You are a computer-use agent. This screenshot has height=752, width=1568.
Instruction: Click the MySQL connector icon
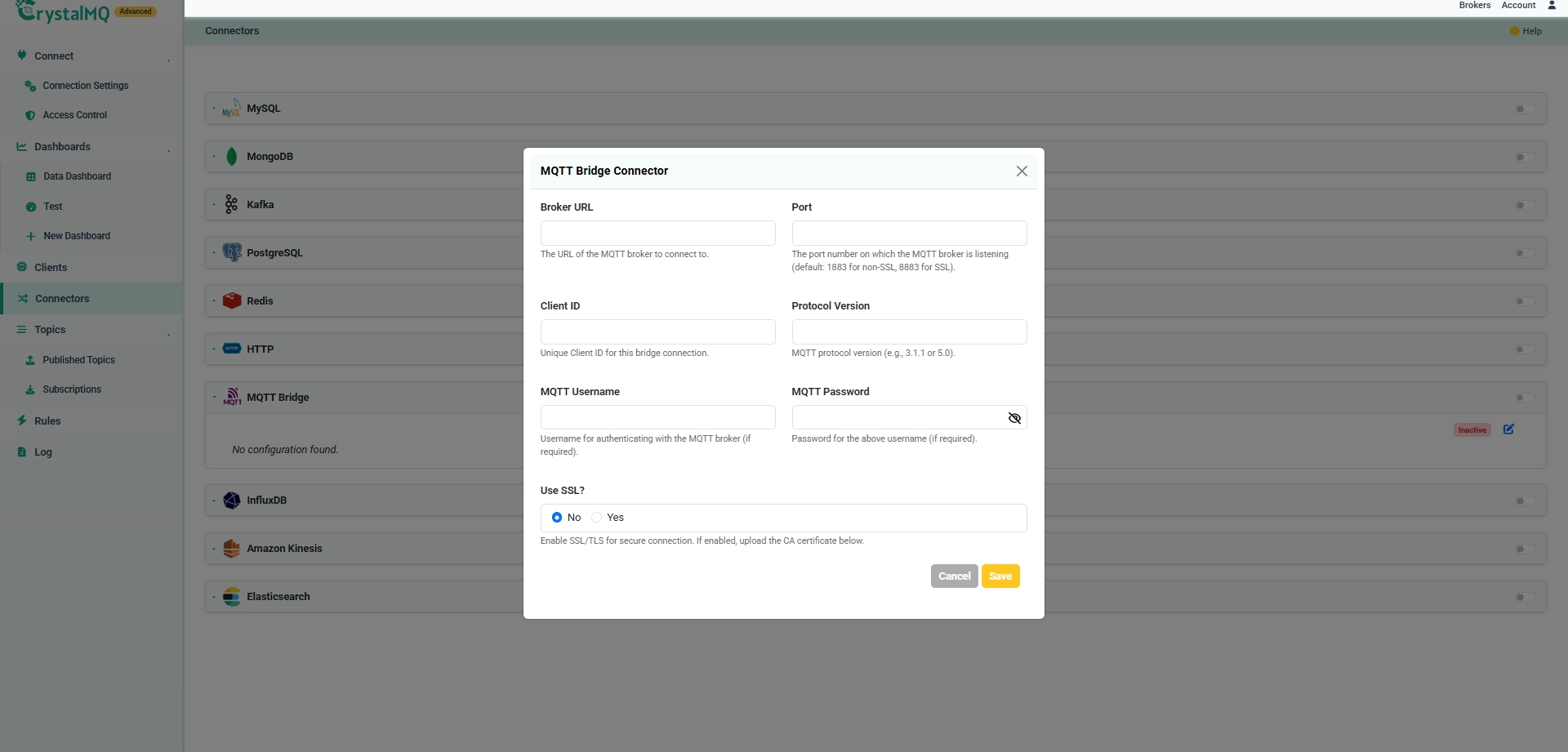tap(232, 109)
